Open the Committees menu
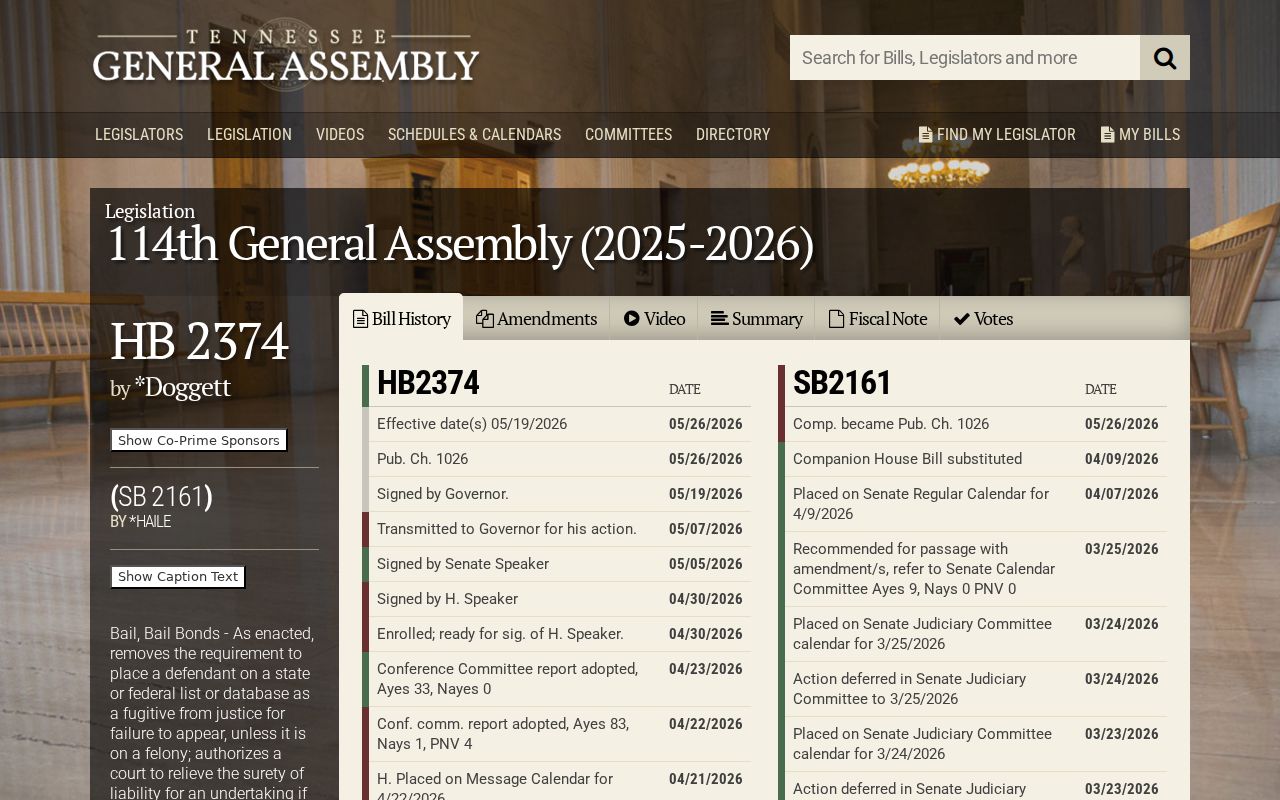 (x=628, y=134)
